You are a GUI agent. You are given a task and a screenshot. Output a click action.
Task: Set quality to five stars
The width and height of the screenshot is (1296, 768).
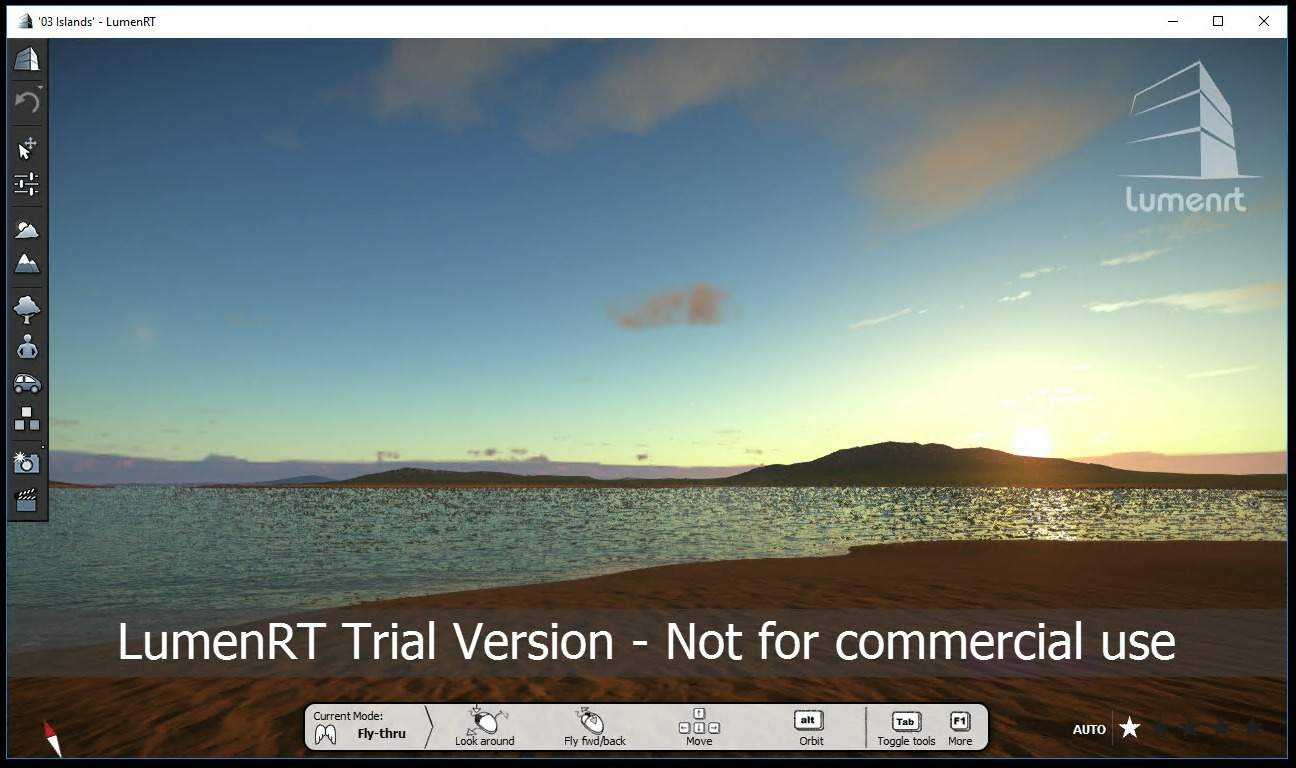pyautogui.click(x=1252, y=728)
